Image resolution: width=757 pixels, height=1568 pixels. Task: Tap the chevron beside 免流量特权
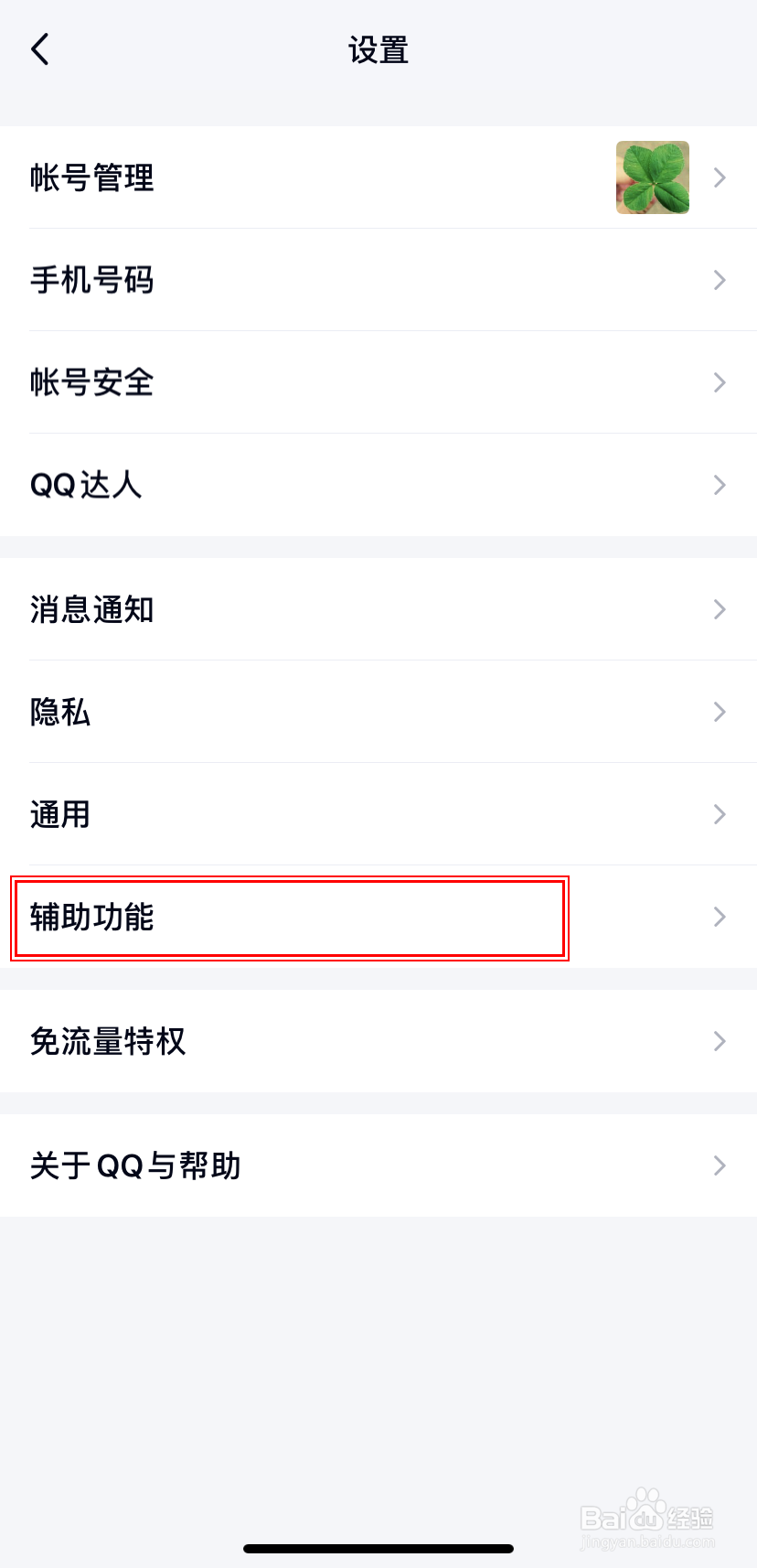720,1041
